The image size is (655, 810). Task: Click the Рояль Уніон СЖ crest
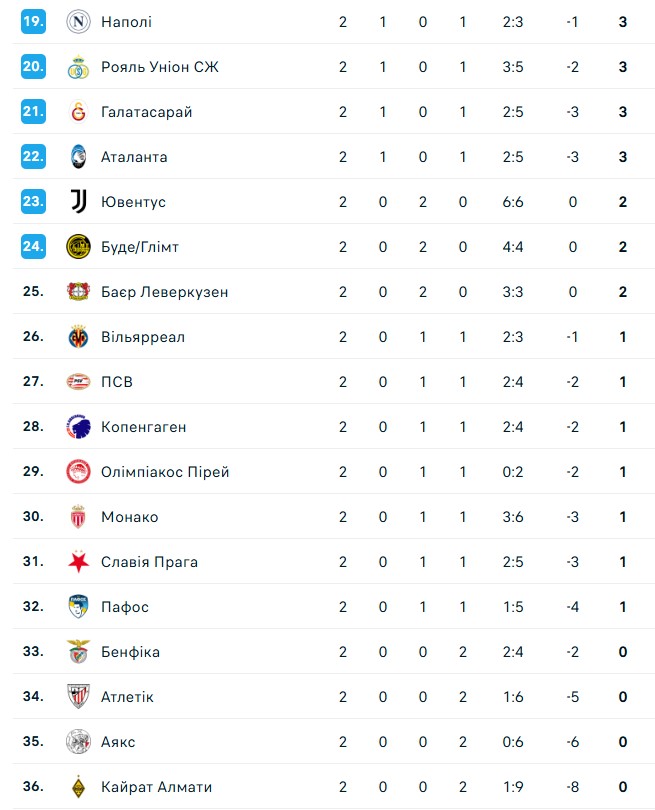[x=77, y=67]
